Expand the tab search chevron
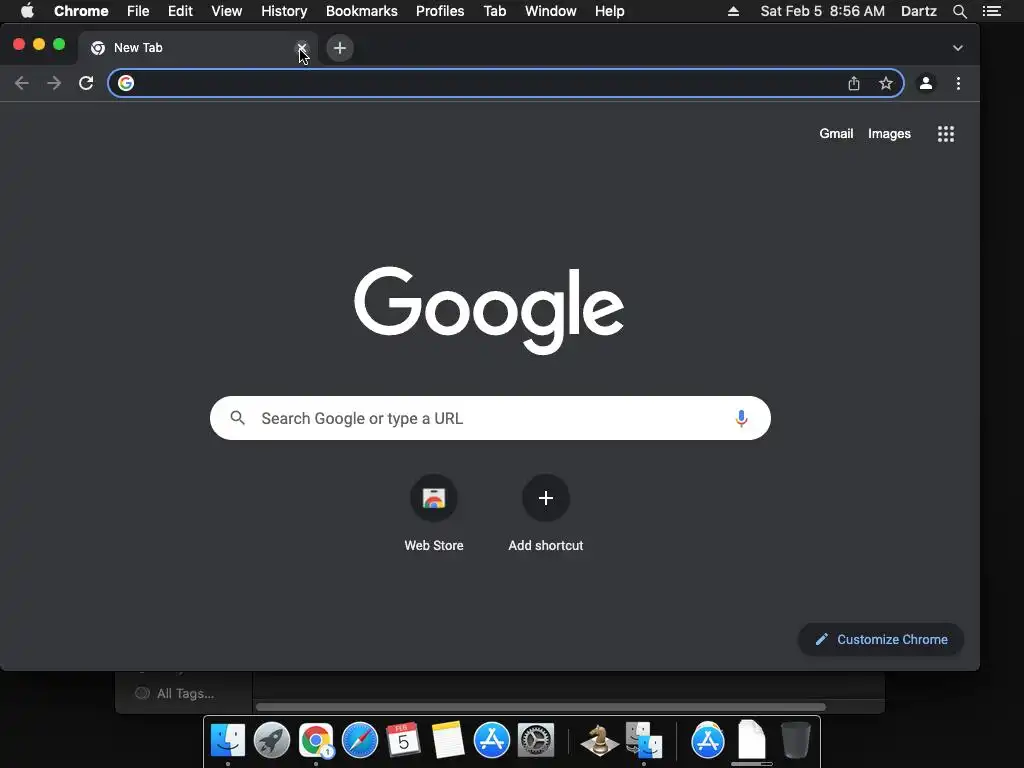 point(957,48)
